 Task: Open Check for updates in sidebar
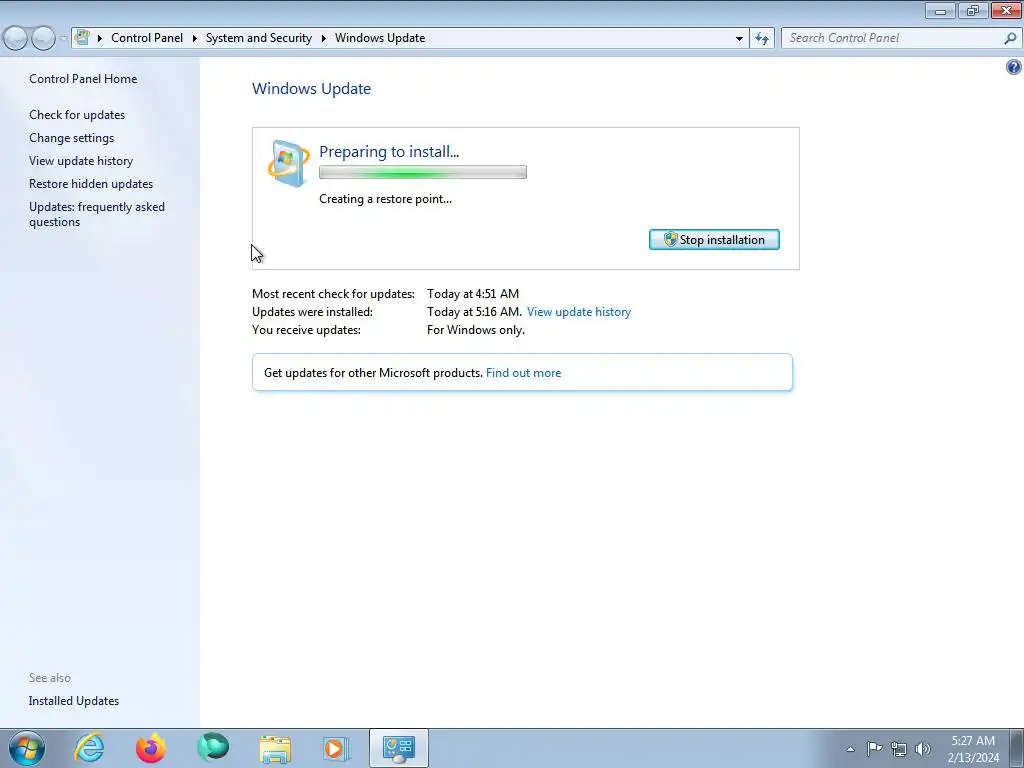(x=77, y=115)
